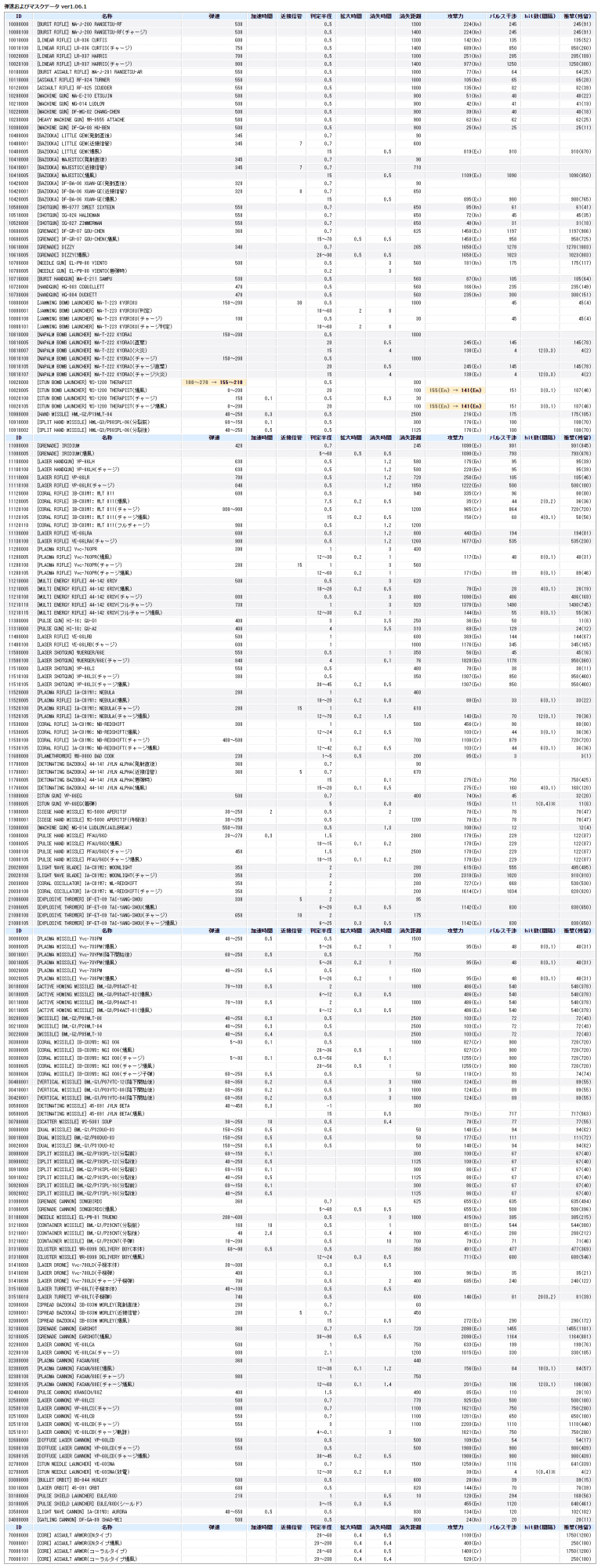Select the WR-0555 ATTACHE heavy machine gun row
Screen dimensions: 605x1568
pos(300,119)
